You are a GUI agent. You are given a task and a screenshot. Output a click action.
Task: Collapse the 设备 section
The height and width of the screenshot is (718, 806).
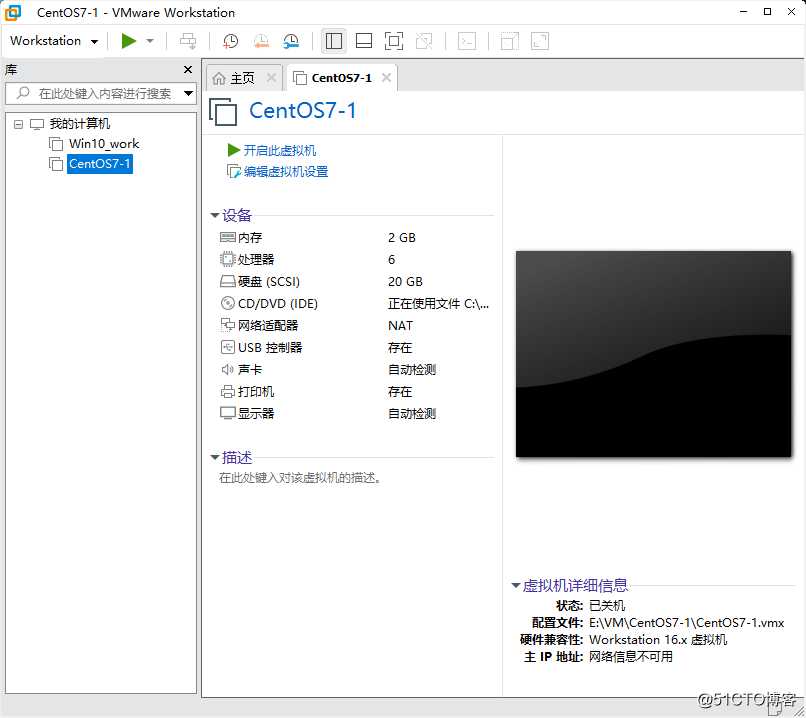coord(215,215)
